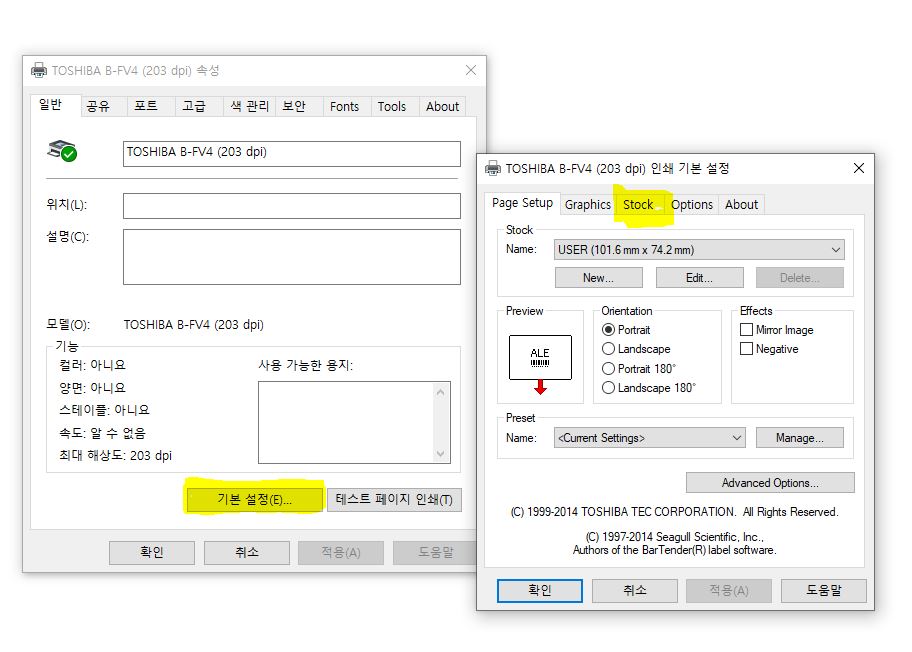
Task: Switch to the Tools tab
Action: 392,106
